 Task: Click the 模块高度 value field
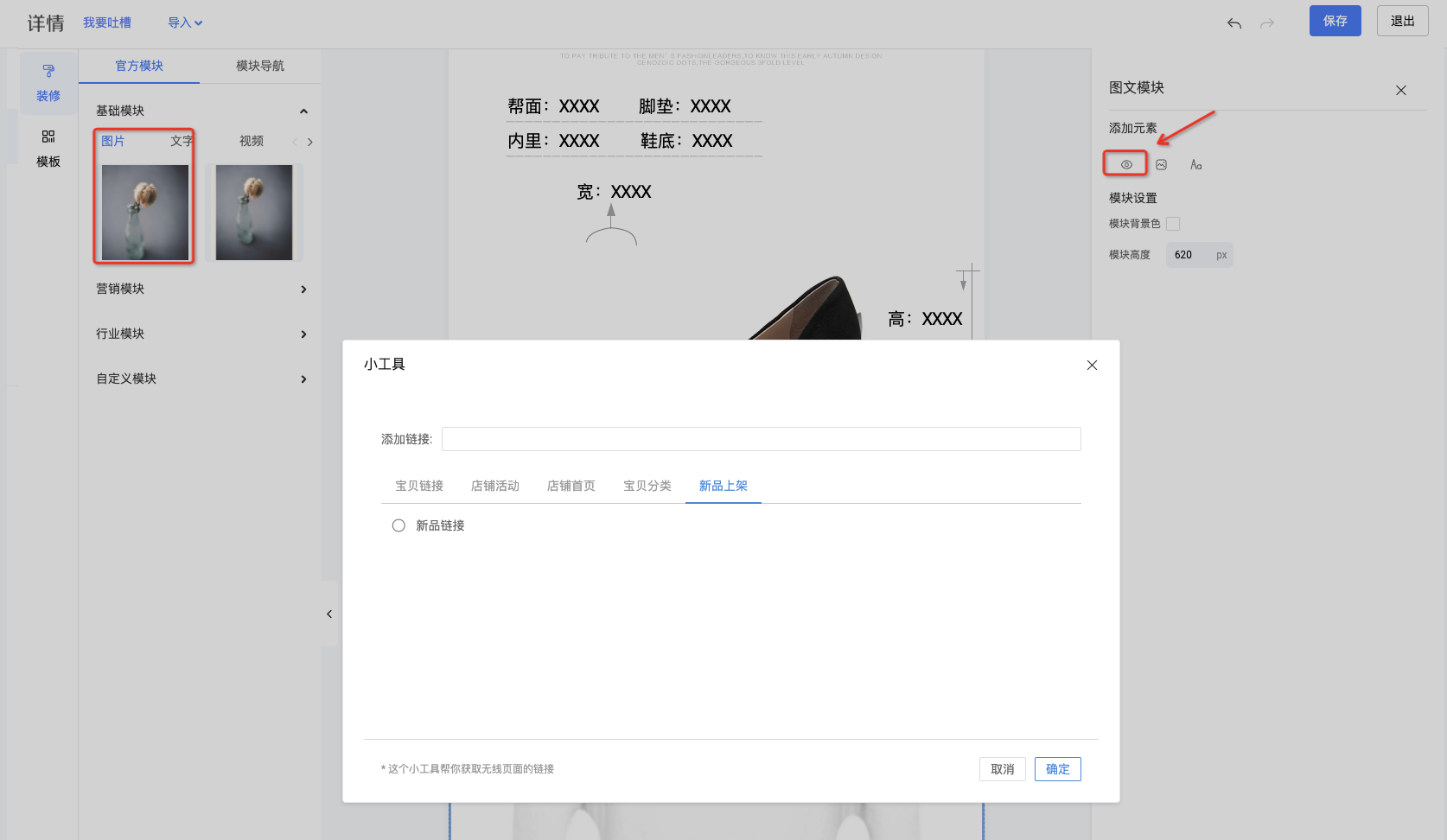click(1200, 255)
